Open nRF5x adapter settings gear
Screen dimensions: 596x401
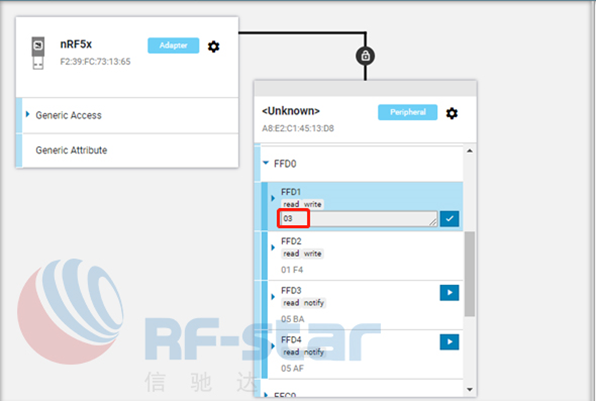tap(214, 46)
